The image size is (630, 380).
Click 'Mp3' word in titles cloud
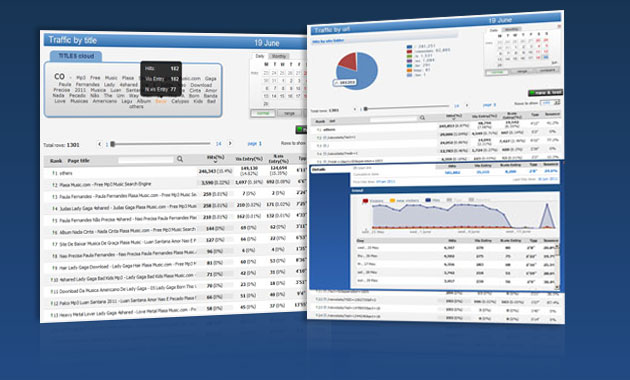(81, 78)
